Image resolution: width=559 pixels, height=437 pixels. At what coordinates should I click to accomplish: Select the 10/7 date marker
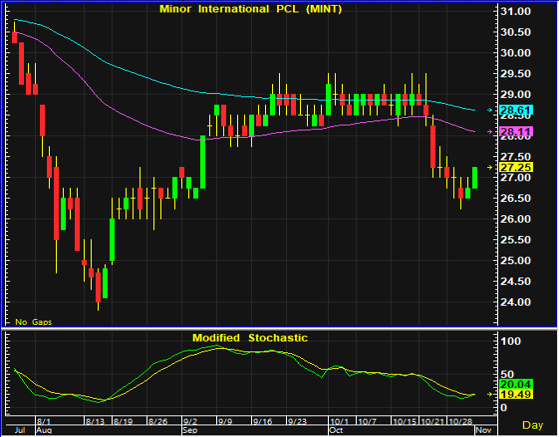[367, 421]
